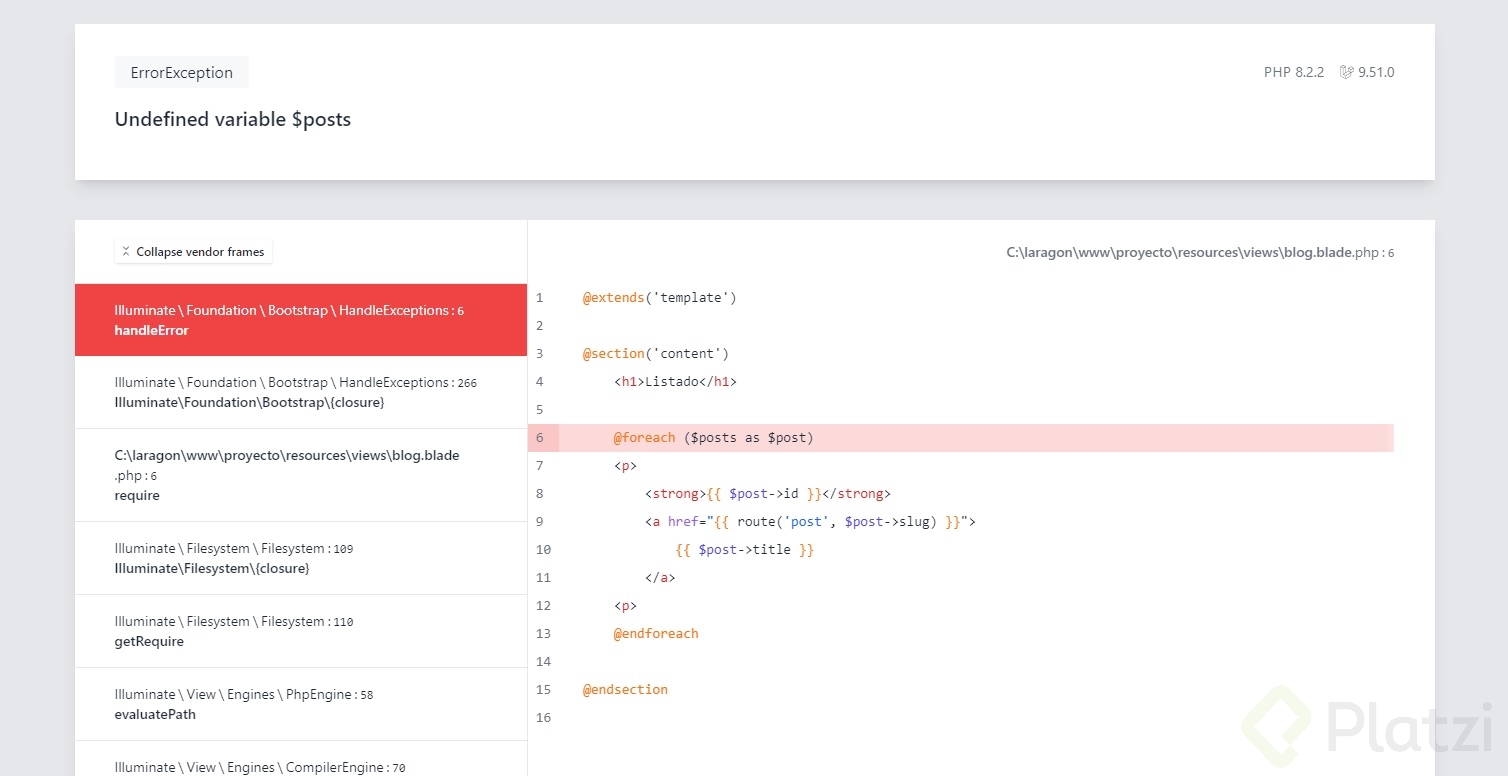Viewport: 1508px width, 776px height.
Task: Click the @endsection directive on line 15
Action: 625,690
